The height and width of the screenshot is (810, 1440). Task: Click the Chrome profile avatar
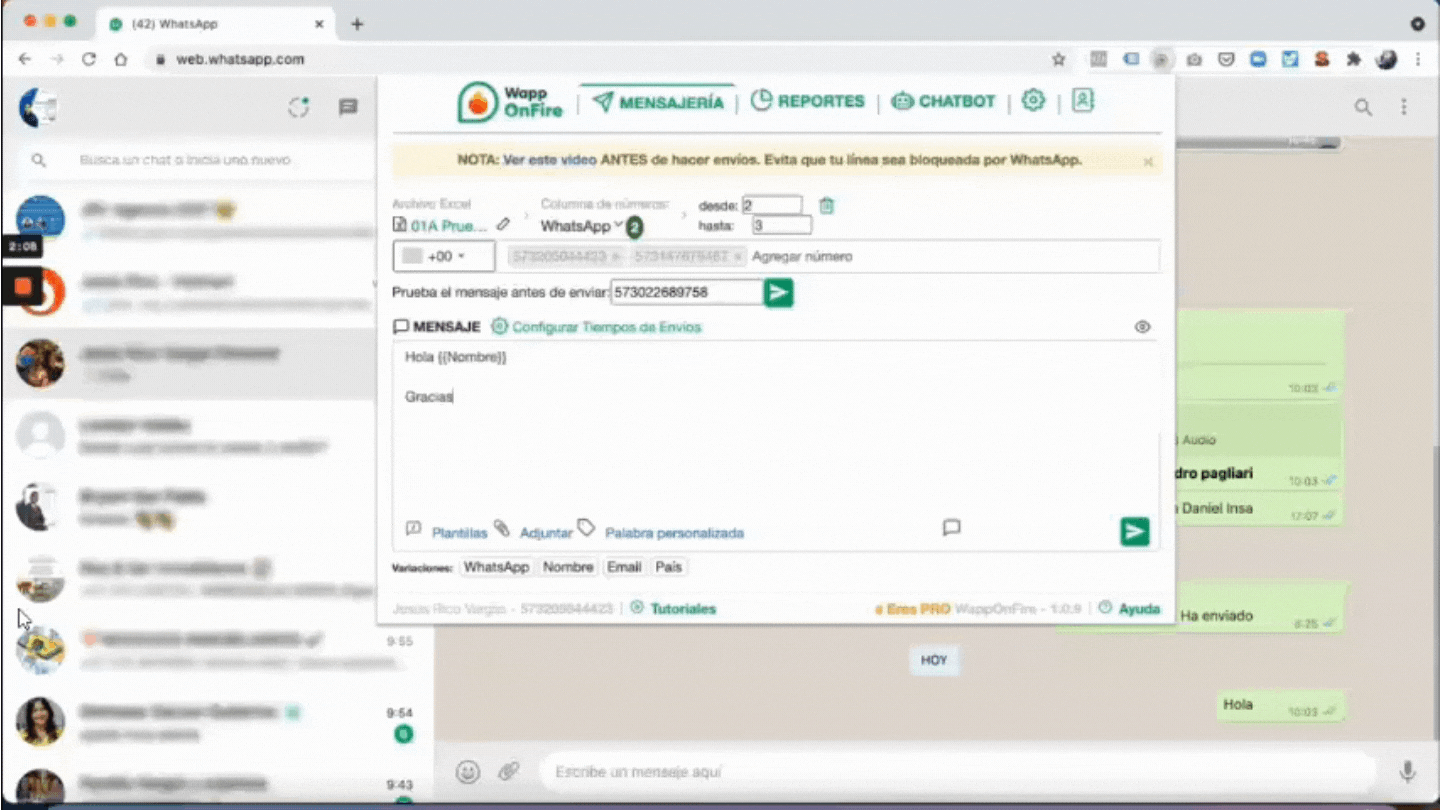pyautogui.click(x=1386, y=60)
